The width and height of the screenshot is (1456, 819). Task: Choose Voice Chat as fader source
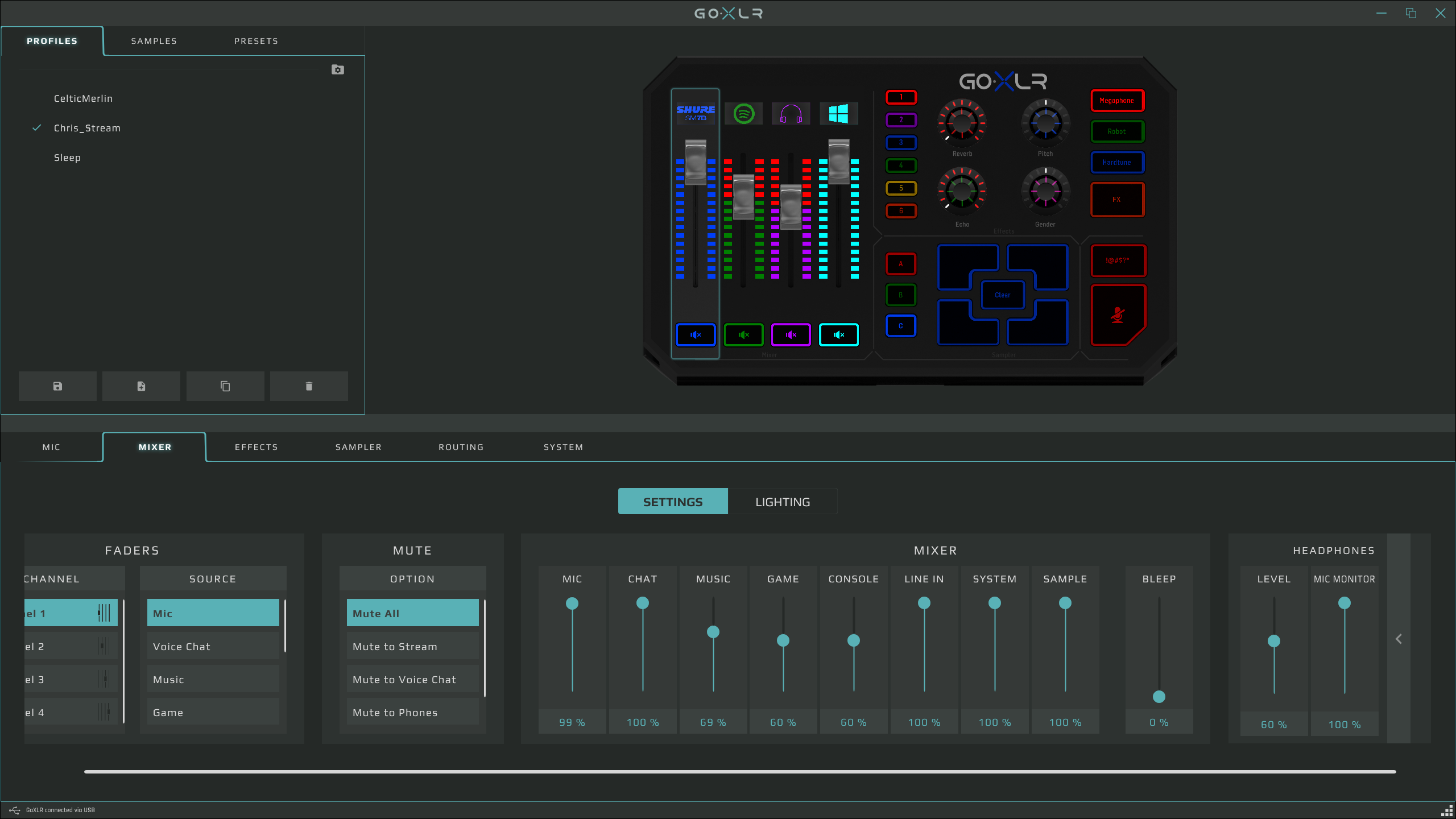tap(213, 647)
